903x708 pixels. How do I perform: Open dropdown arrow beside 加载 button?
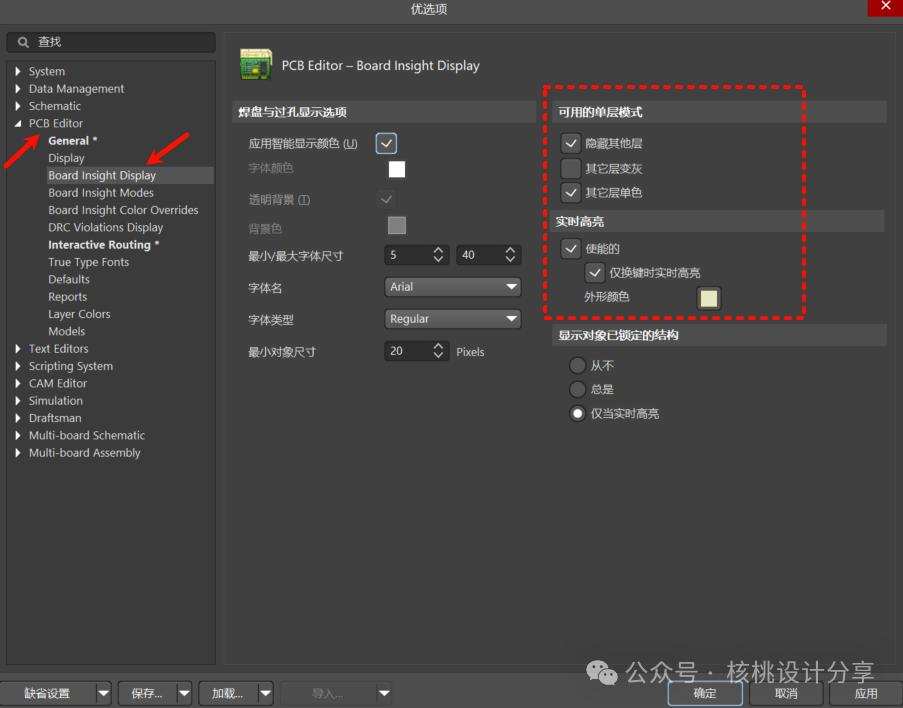[x=265, y=693]
